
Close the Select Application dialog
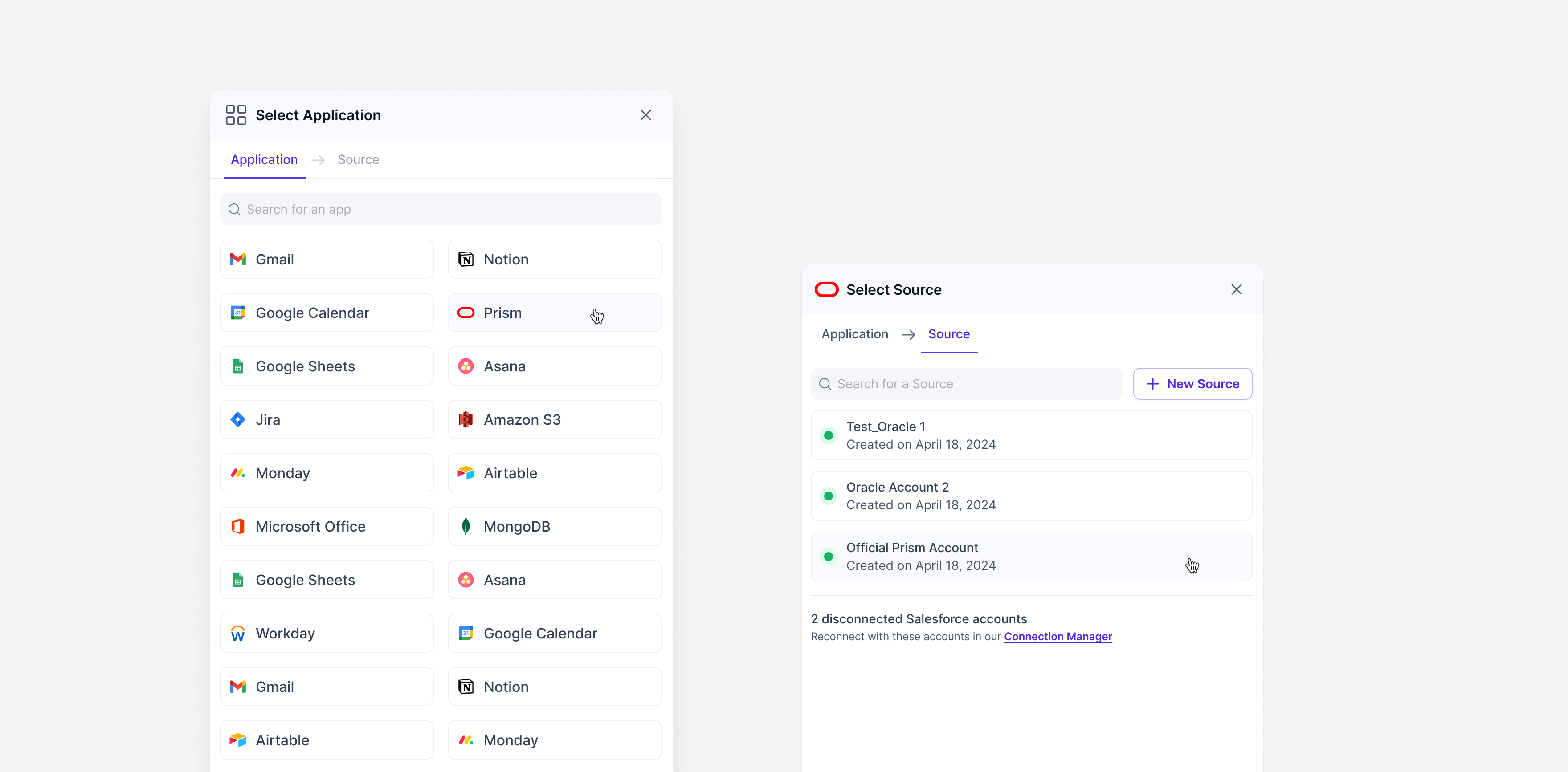(646, 115)
